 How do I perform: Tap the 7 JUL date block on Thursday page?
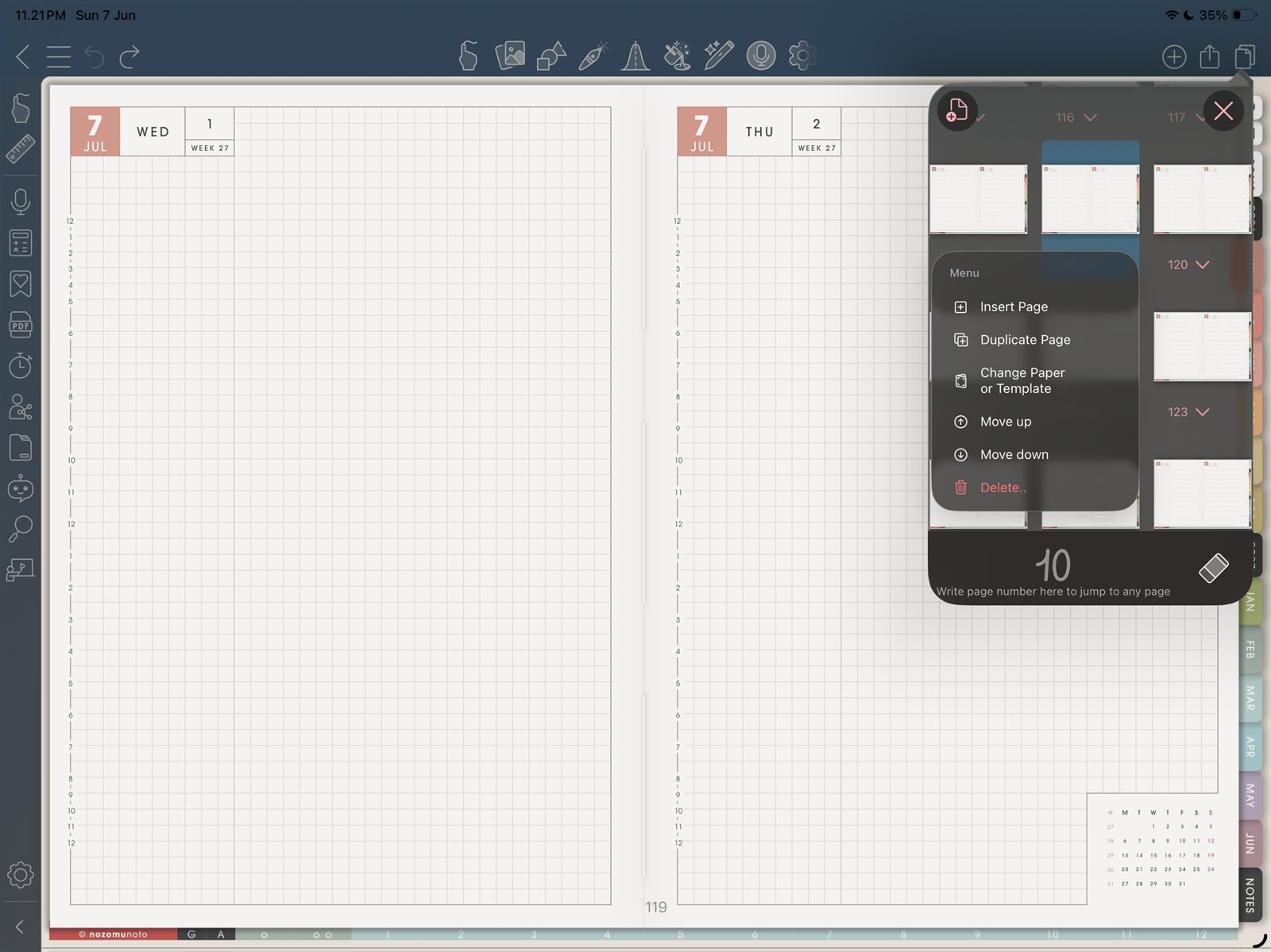coord(701,131)
